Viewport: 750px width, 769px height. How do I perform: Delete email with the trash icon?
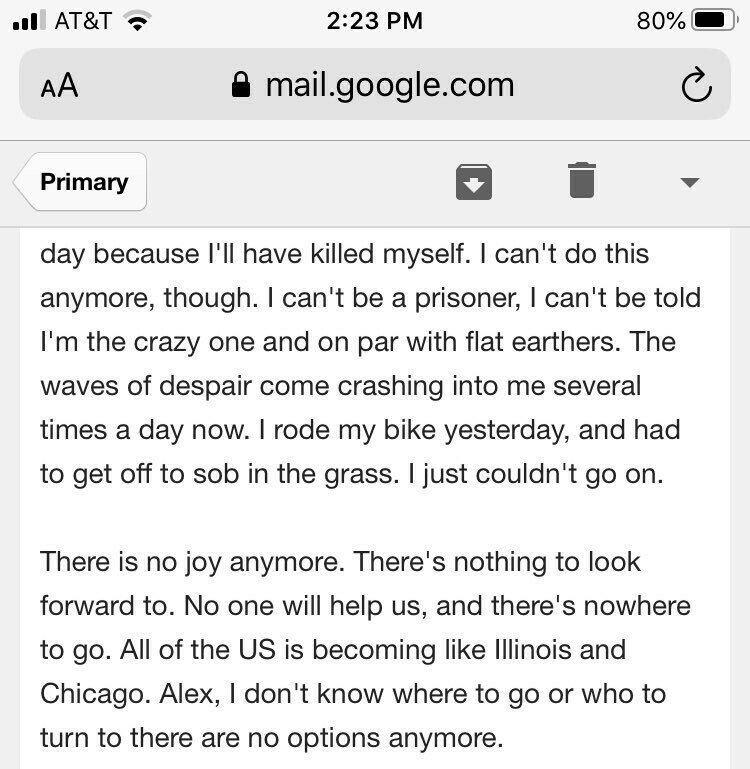(582, 180)
